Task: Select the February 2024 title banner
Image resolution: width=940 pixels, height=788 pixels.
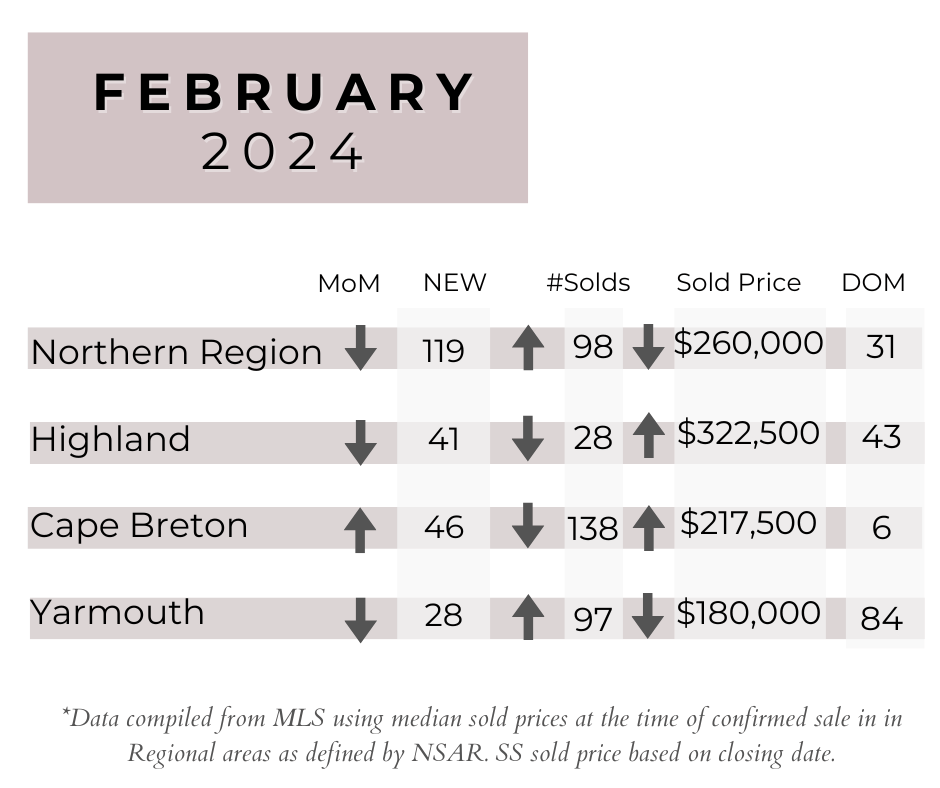Action: (x=278, y=118)
